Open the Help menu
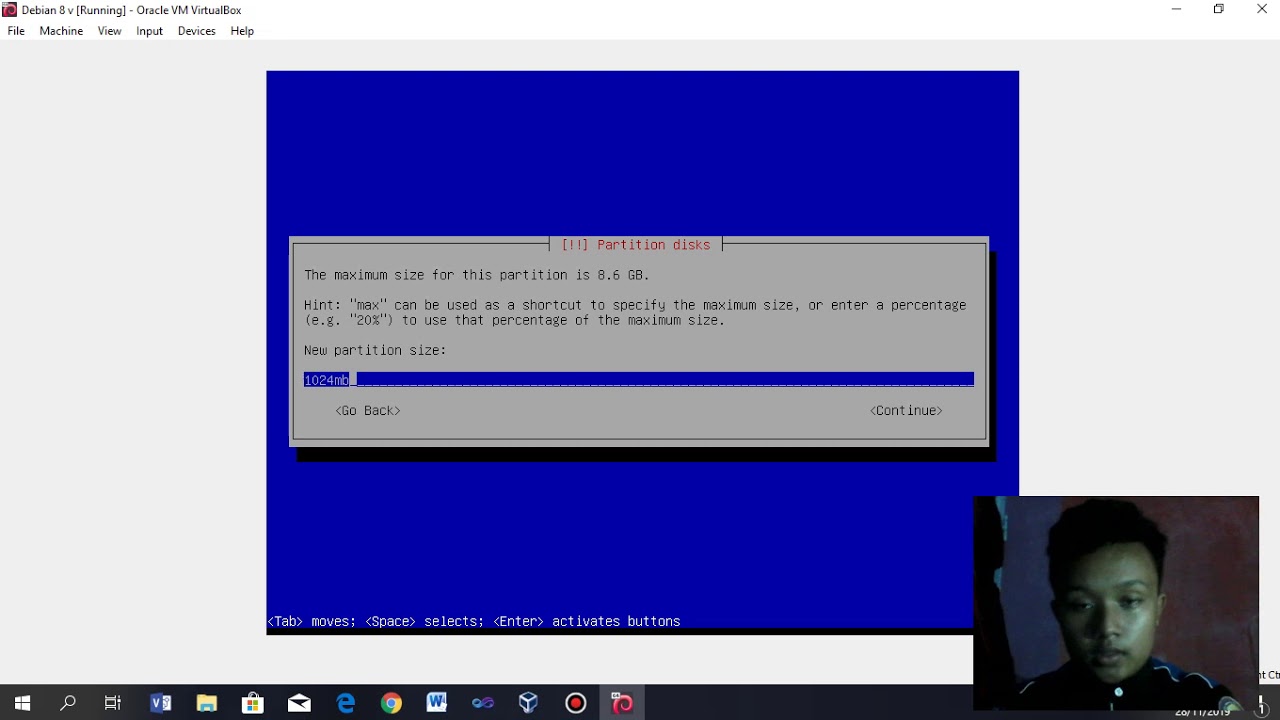The width and height of the screenshot is (1280, 720). (x=242, y=31)
